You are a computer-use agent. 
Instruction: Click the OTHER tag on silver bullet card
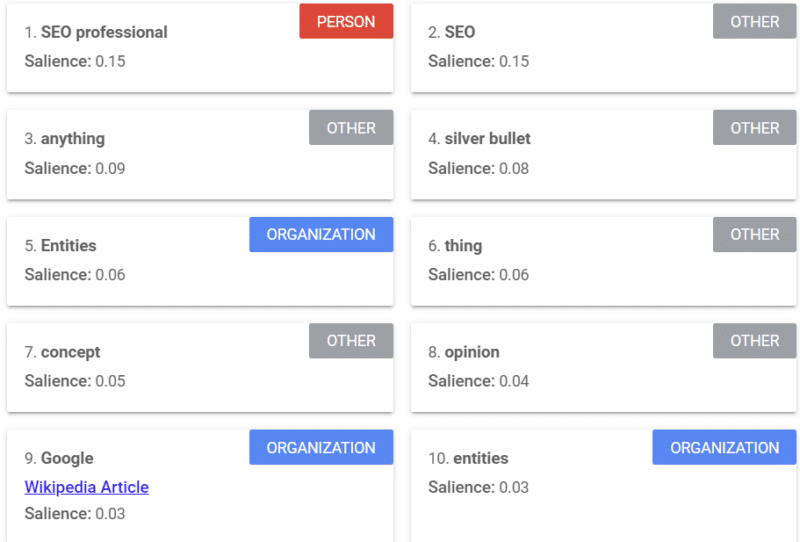[754, 128]
